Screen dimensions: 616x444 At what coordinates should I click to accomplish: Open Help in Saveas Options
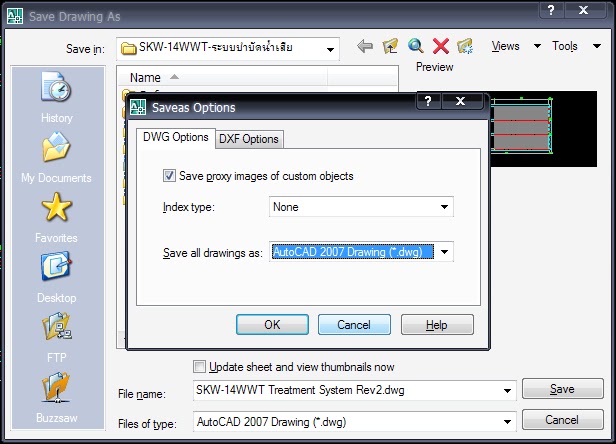coord(437,325)
